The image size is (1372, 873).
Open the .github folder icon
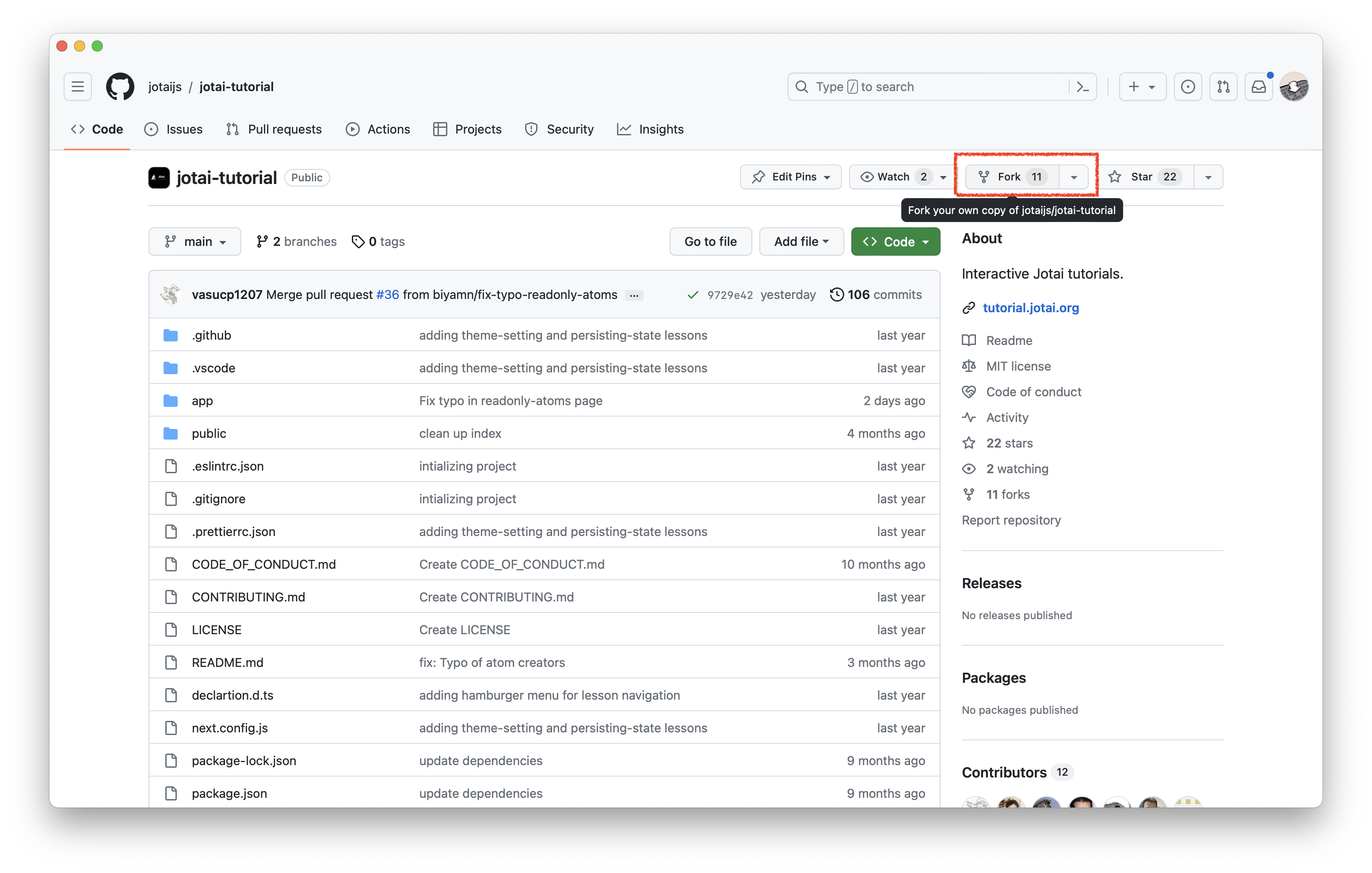pos(170,335)
